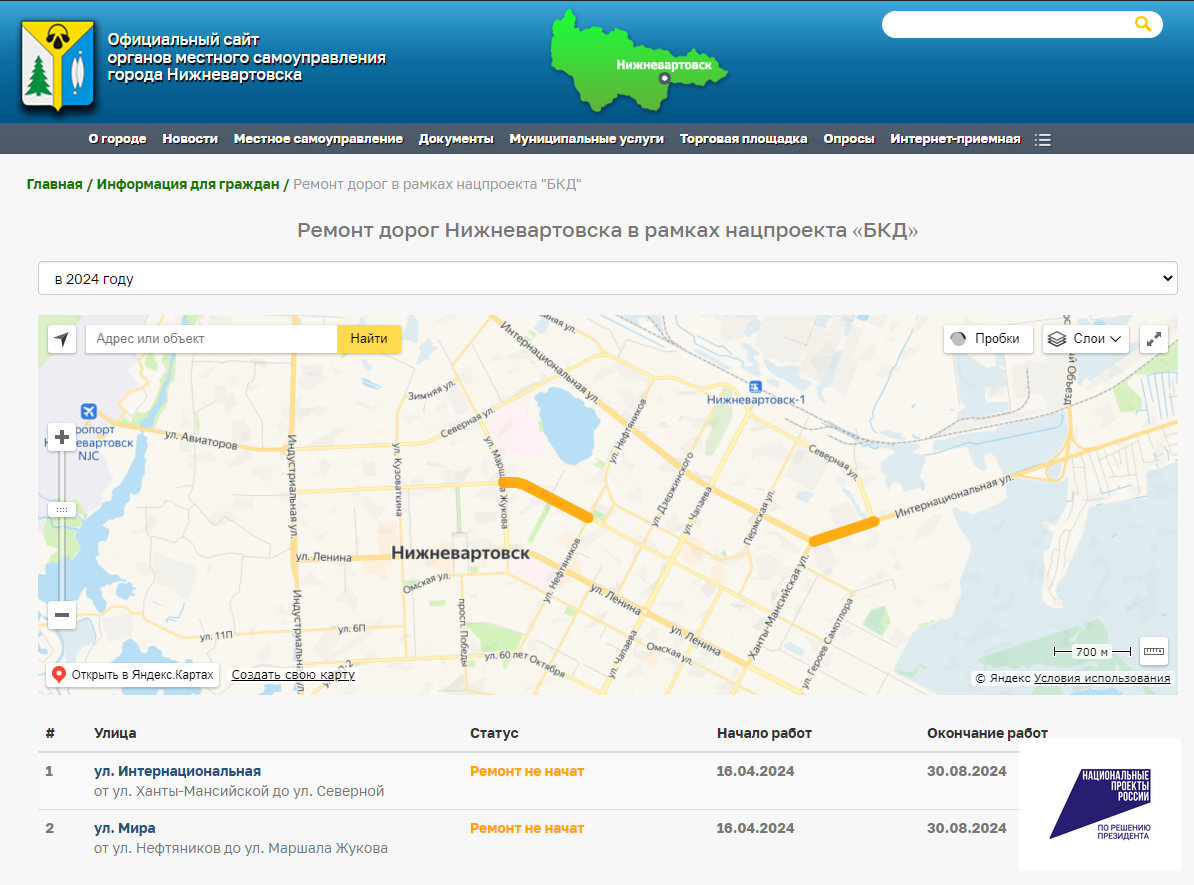Activate the map ruler measurement tool
The height and width of the screenshot is (885, 1194).
pyautogui.click(x=1154, y=651)
